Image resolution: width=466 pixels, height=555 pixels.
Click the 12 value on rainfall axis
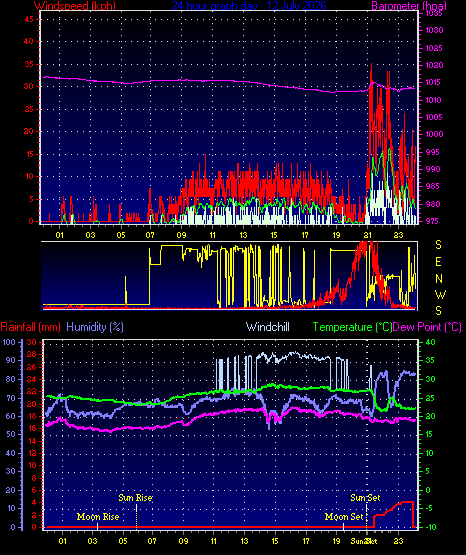(x=32, y=453)
